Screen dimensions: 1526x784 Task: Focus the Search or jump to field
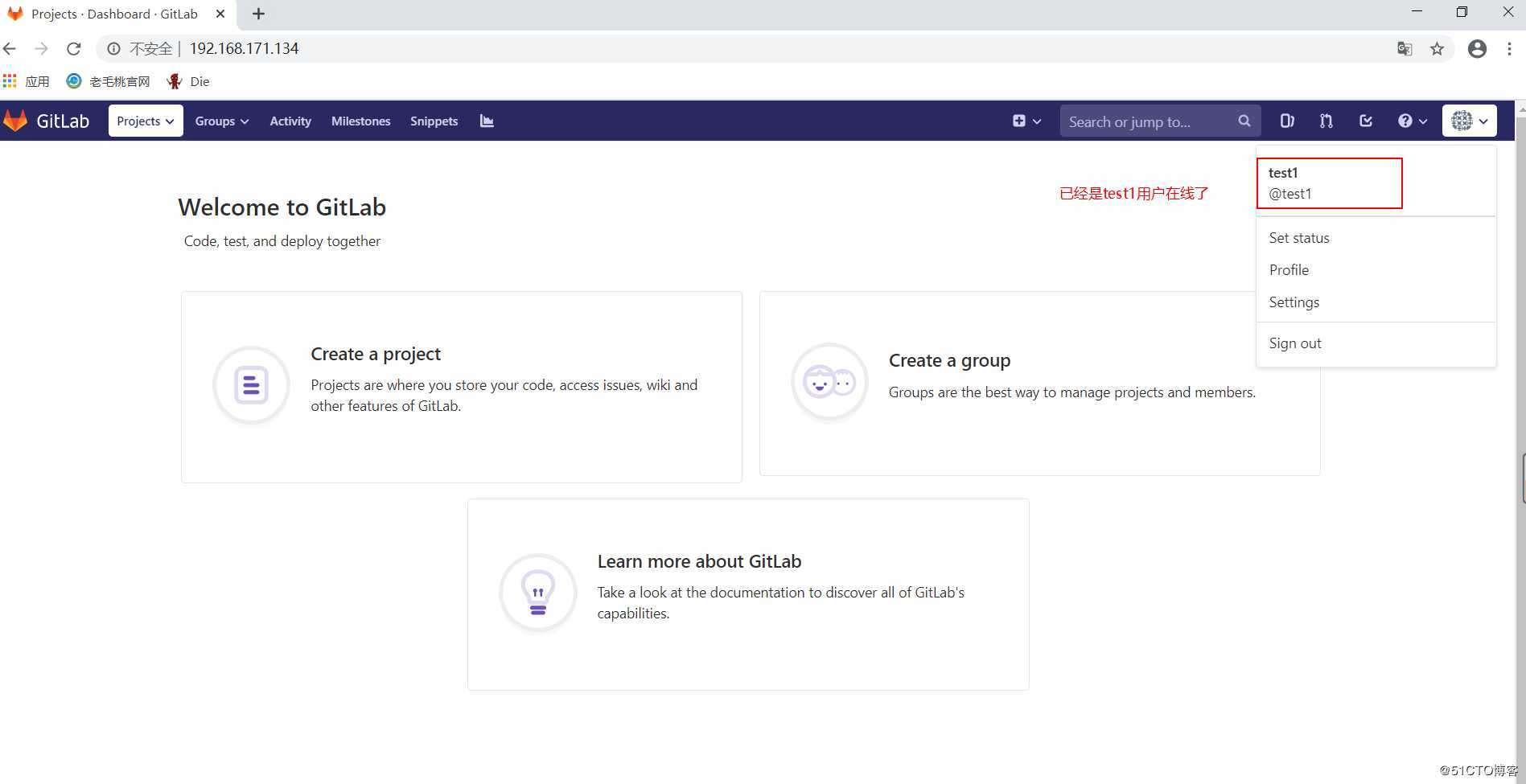(x=1160, y=121)
